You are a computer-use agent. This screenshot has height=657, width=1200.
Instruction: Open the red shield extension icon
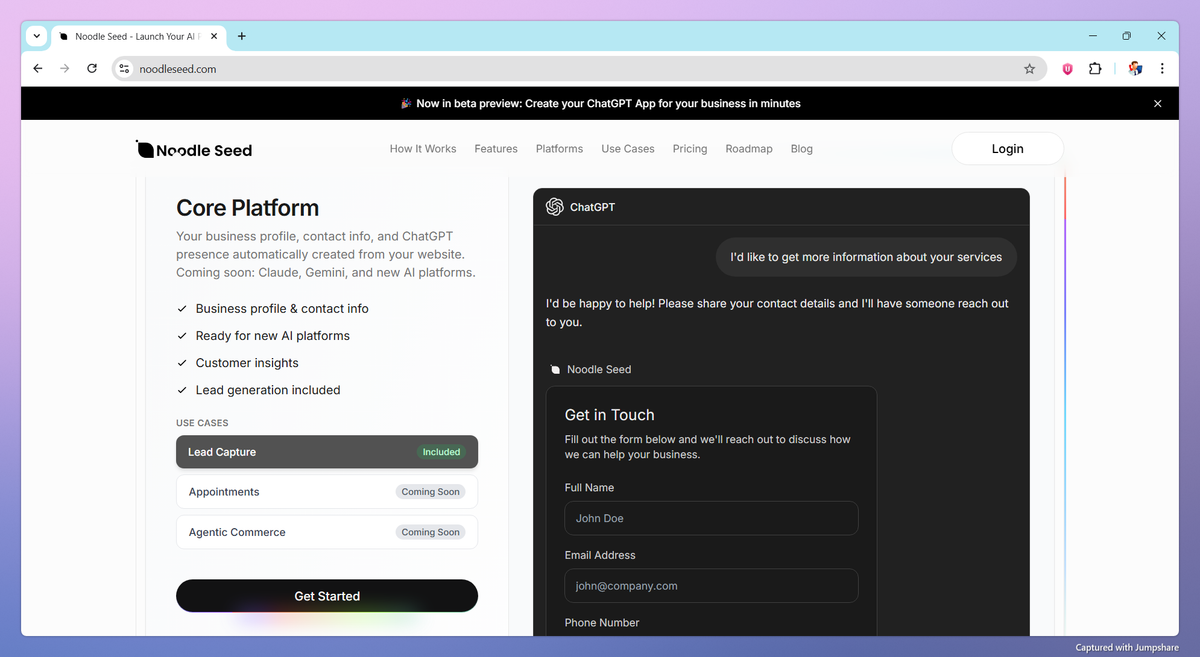(x=1067, y=69)
